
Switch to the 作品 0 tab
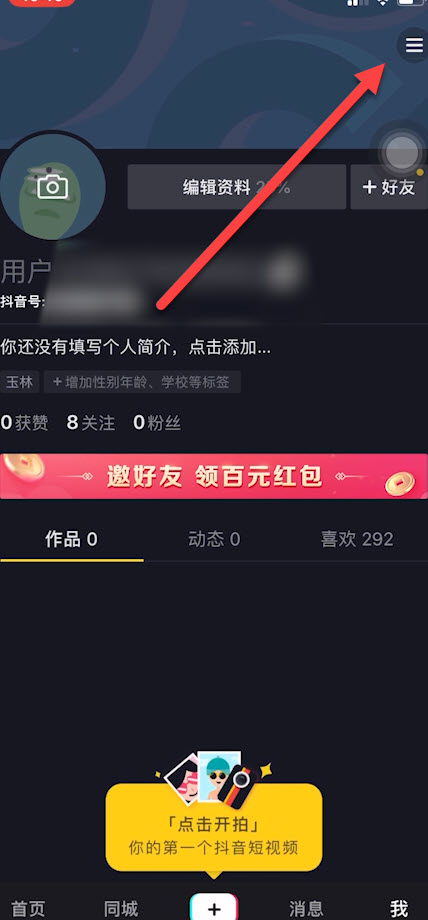(x=72, y=539)
